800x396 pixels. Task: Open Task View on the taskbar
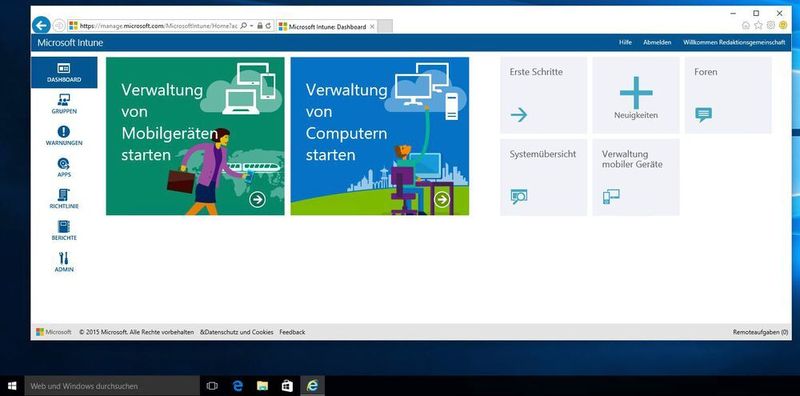212,386
